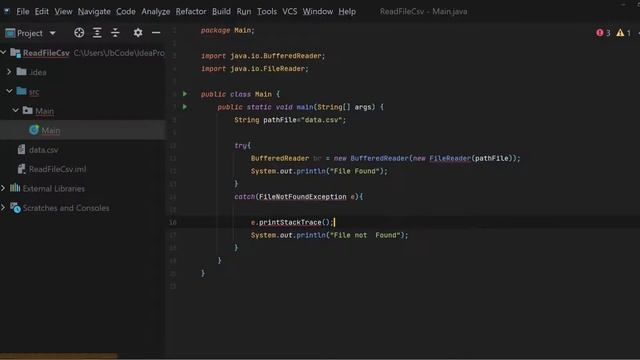This screenshot has height=360, width=640.
Task: Click the package Main declaration
Action: click(227, 31)
